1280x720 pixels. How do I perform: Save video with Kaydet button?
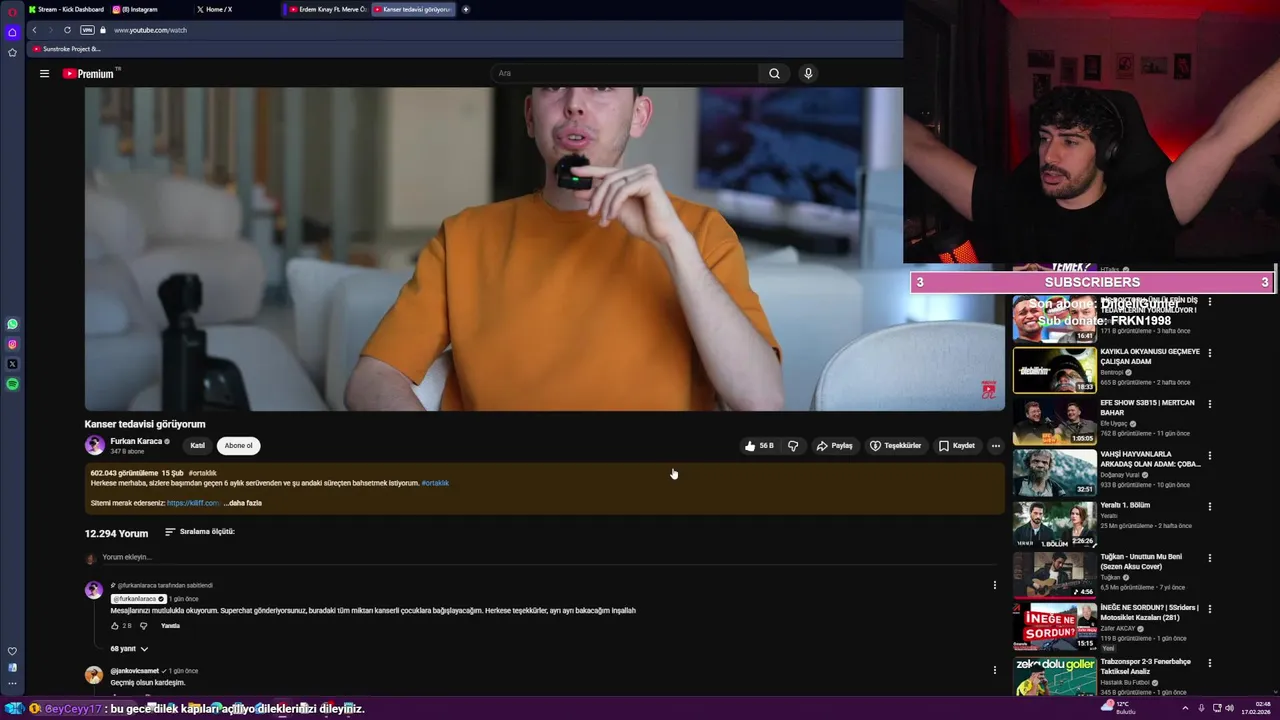click(x=957, y=446)
